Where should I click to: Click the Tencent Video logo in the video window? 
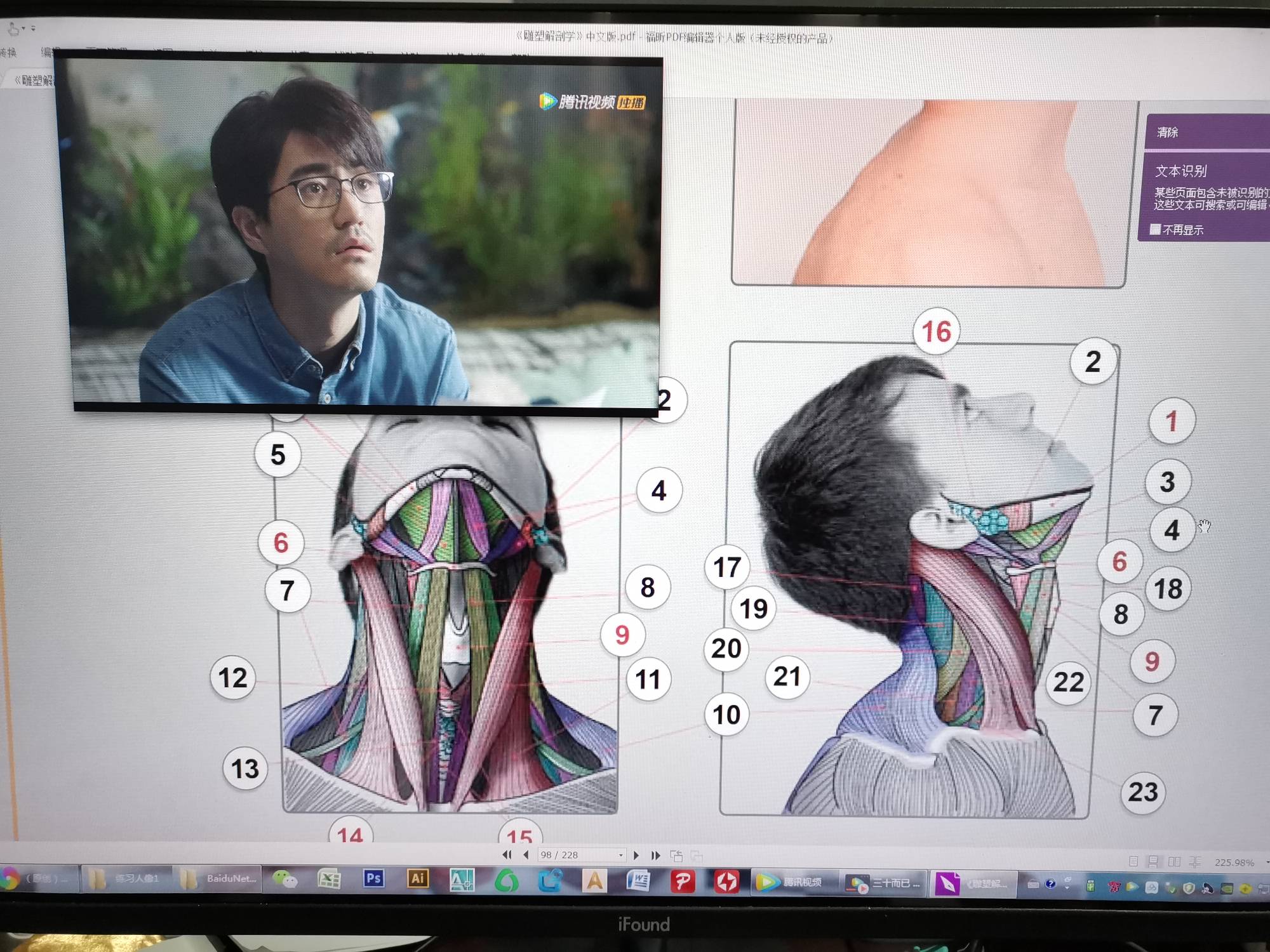(591, 102)
